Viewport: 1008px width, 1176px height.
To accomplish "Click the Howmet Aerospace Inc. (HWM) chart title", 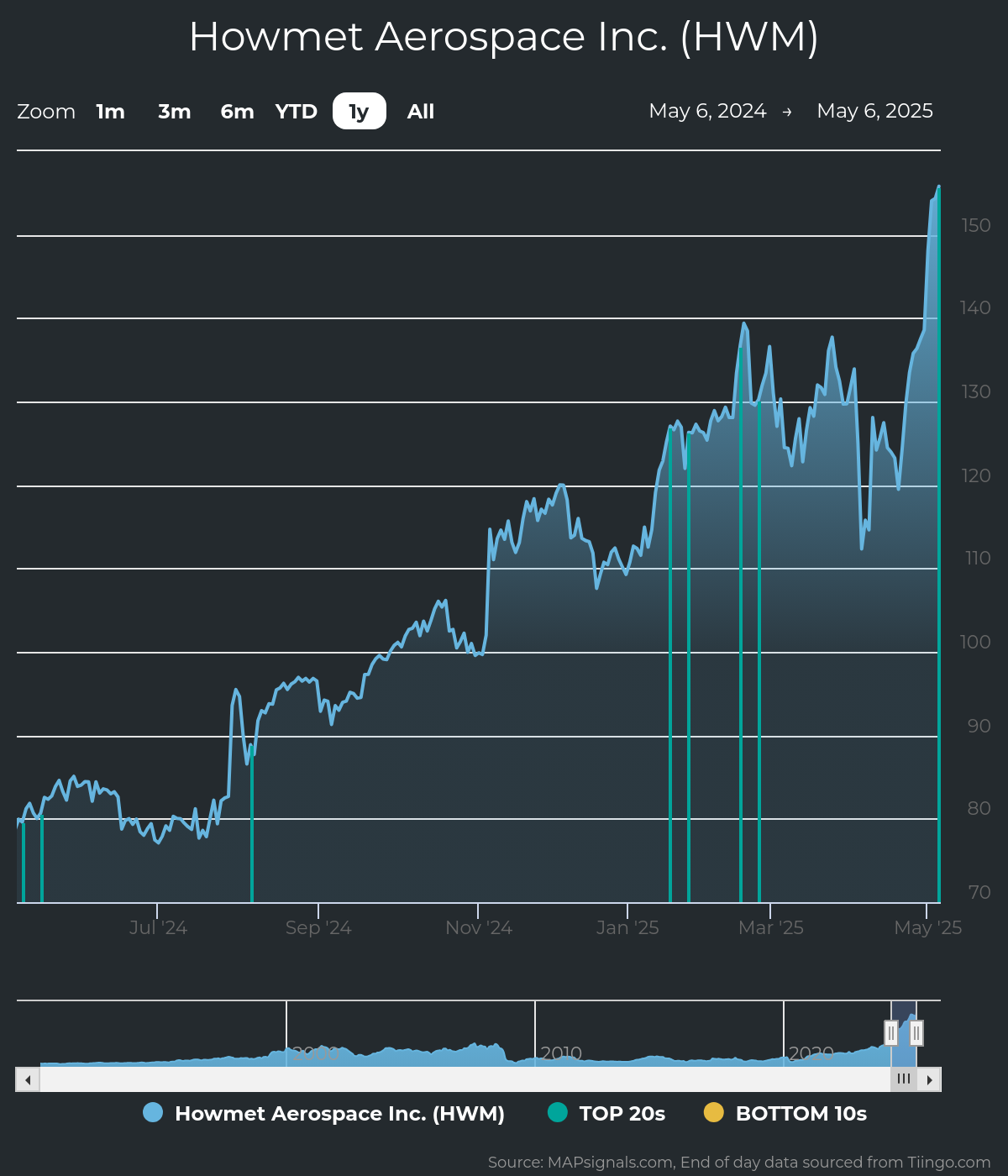I will pos(504,37).
